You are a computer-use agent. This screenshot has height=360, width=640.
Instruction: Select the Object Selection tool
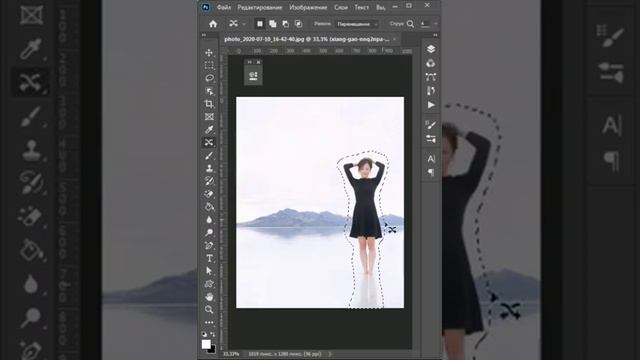(209, 91)
